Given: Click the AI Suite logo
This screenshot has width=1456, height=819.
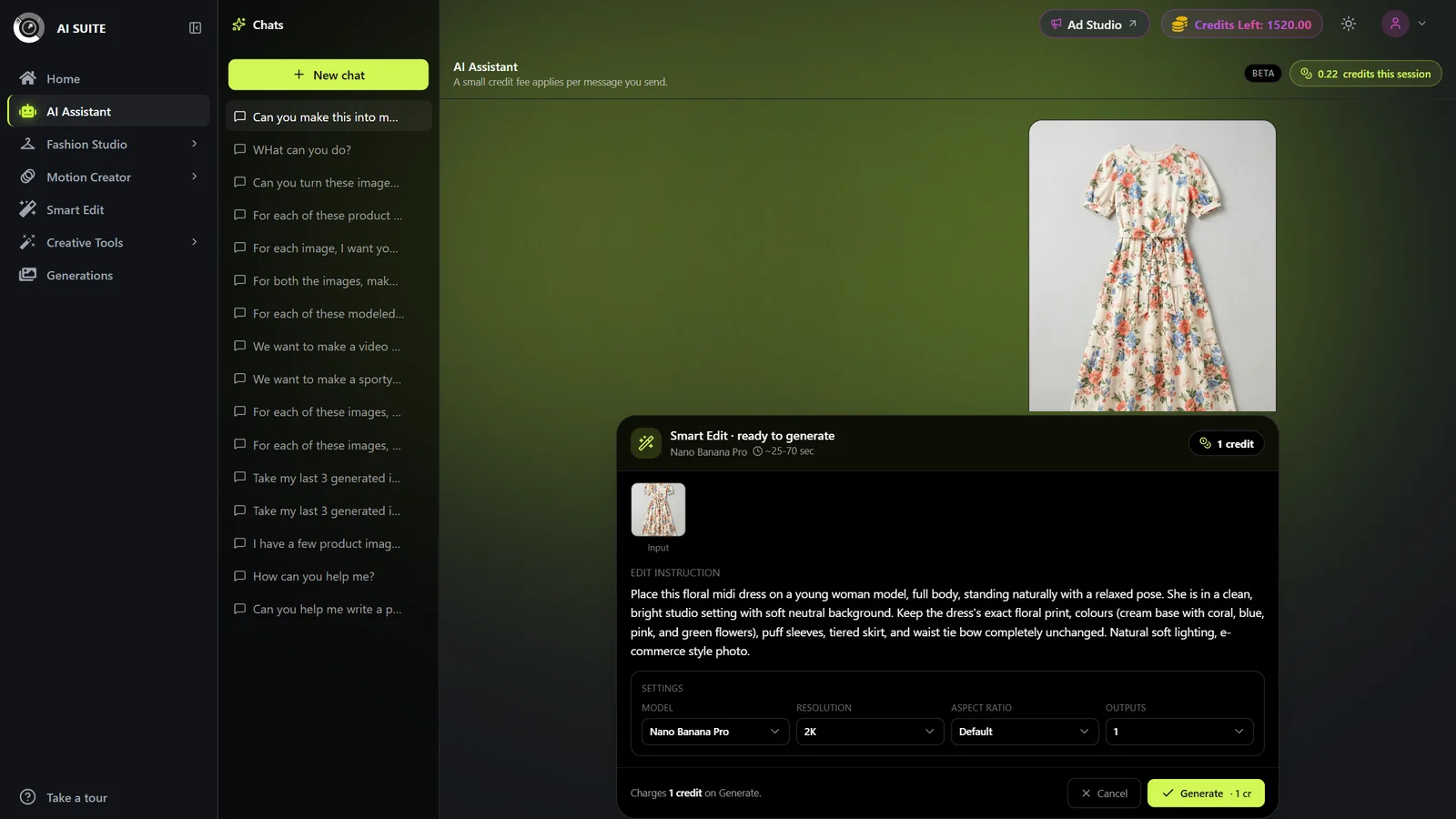Looking at the screenshot, I should (29, 28).
